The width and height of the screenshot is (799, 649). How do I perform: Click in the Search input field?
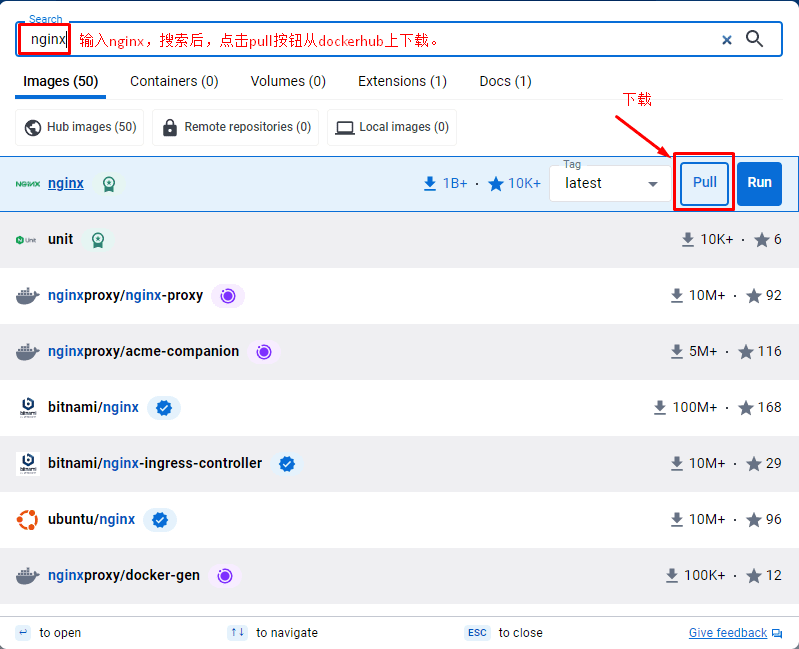click(x=399, y=39)
